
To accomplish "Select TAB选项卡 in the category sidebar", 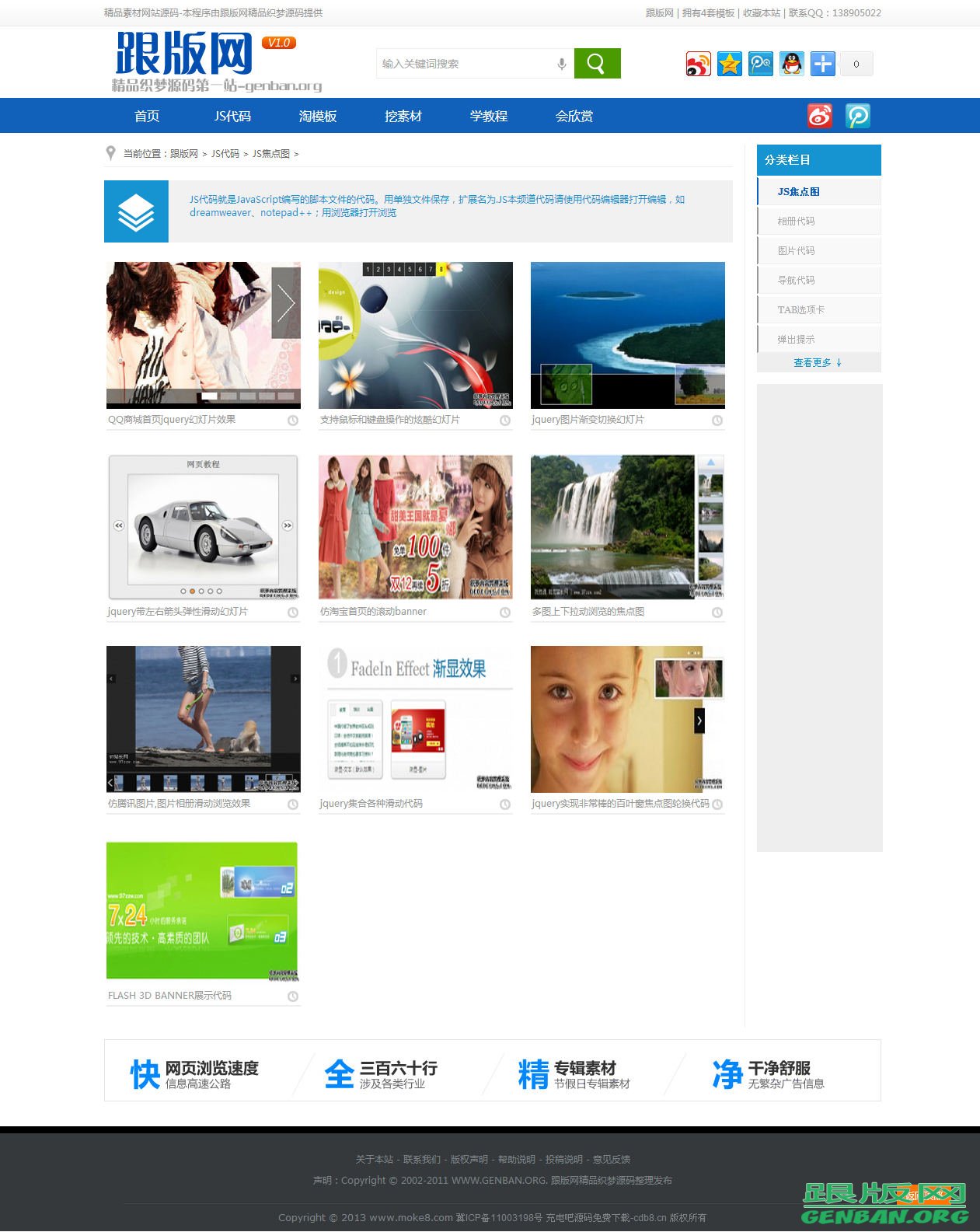I will (800, 310).
